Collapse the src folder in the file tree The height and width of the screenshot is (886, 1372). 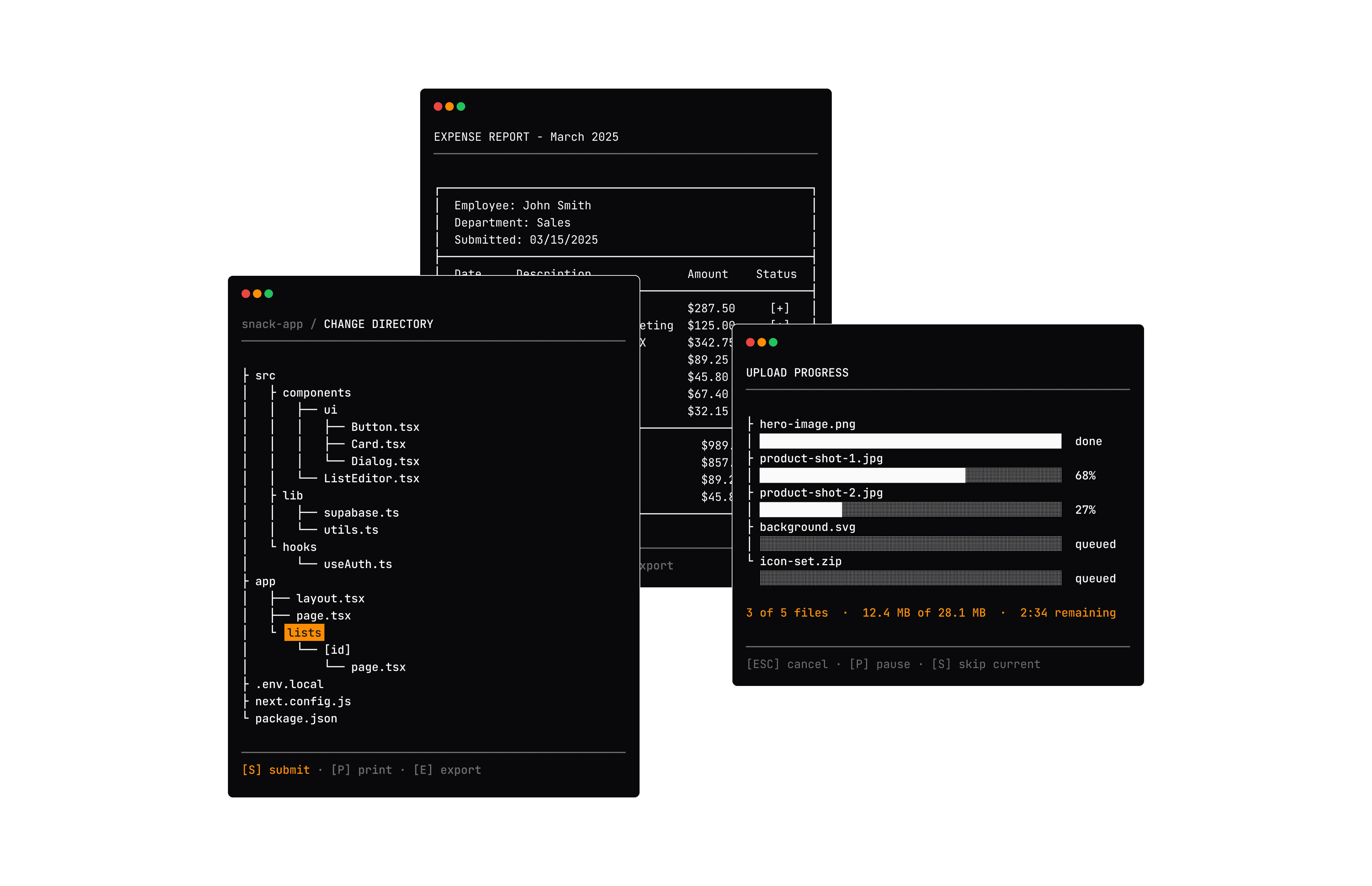click(265, 375)
